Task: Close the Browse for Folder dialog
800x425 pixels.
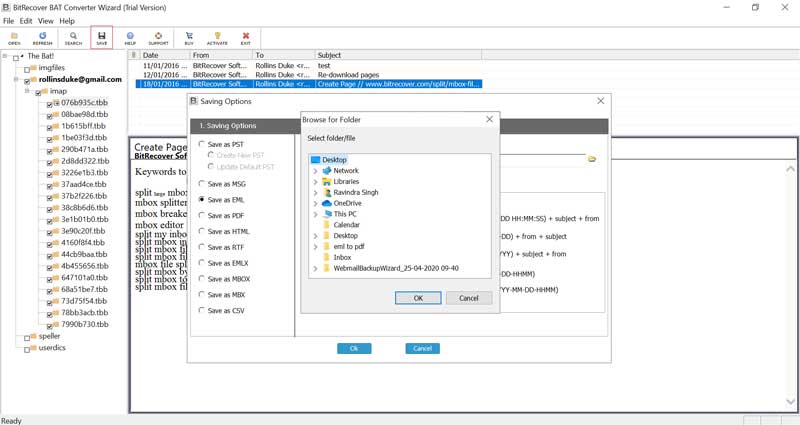Action: point(489,119)
